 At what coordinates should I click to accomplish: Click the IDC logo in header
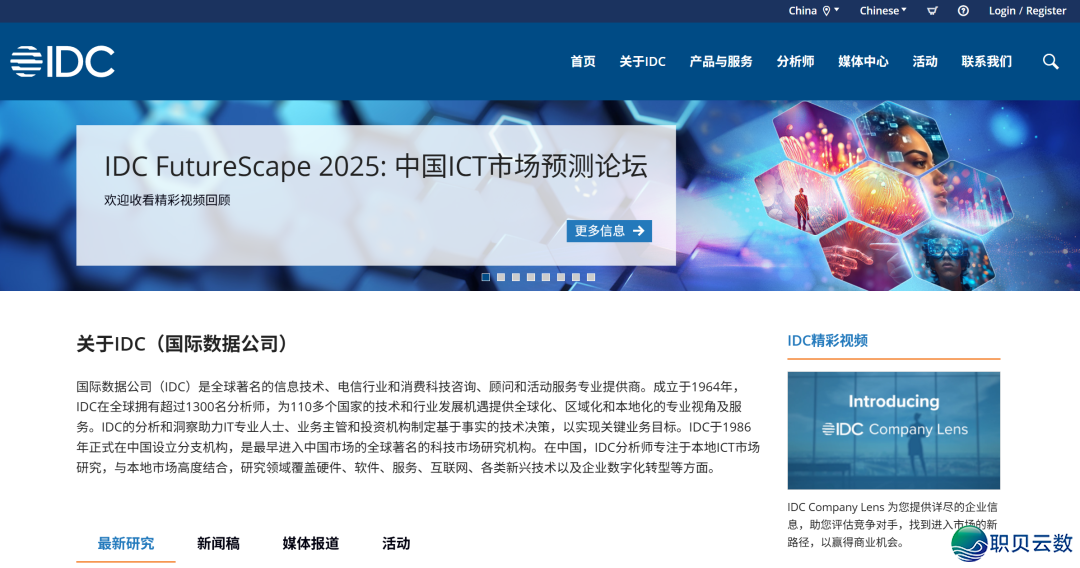coord(62,61)
